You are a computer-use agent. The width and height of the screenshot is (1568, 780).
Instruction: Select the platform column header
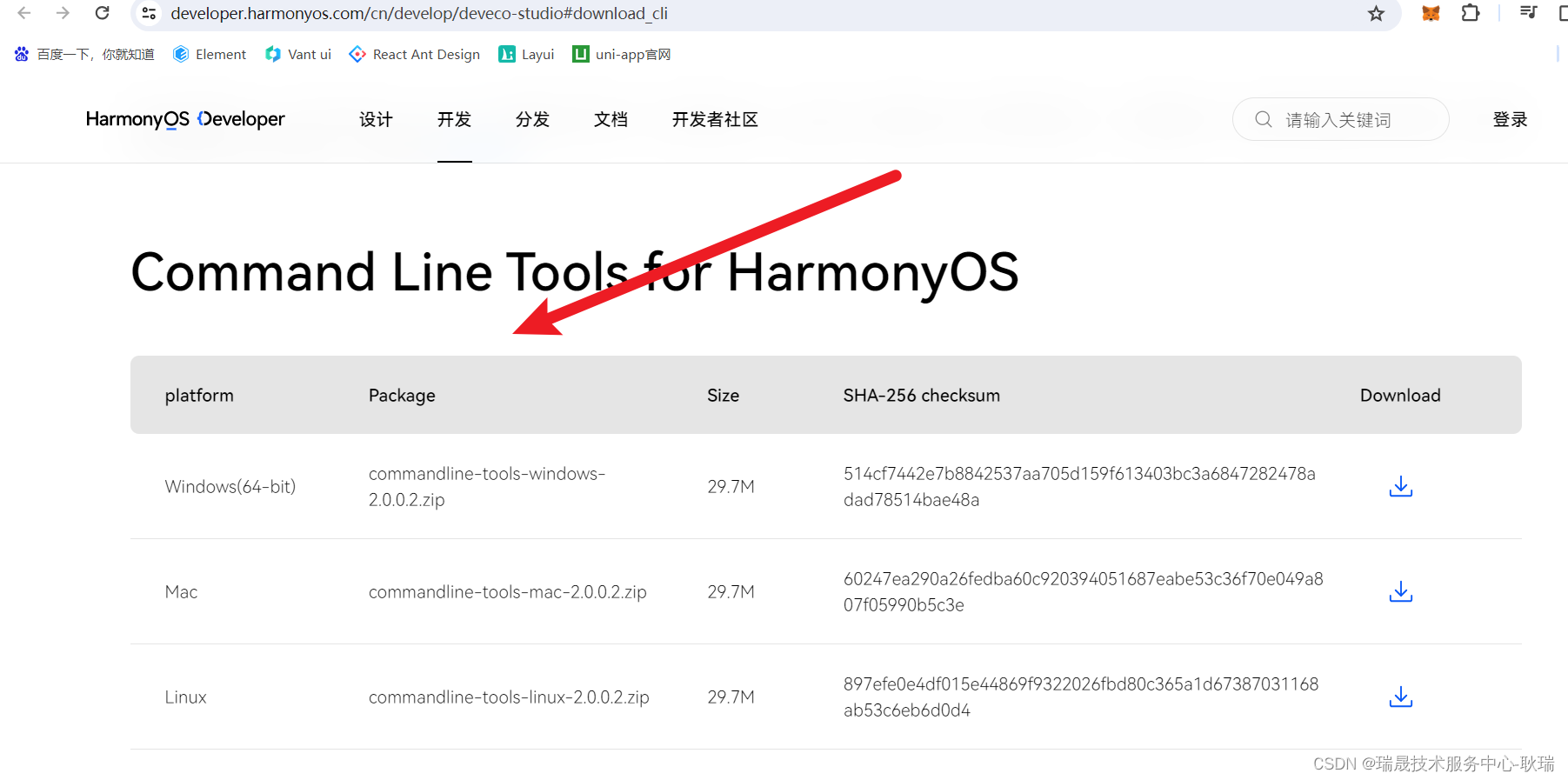(199, 396)
